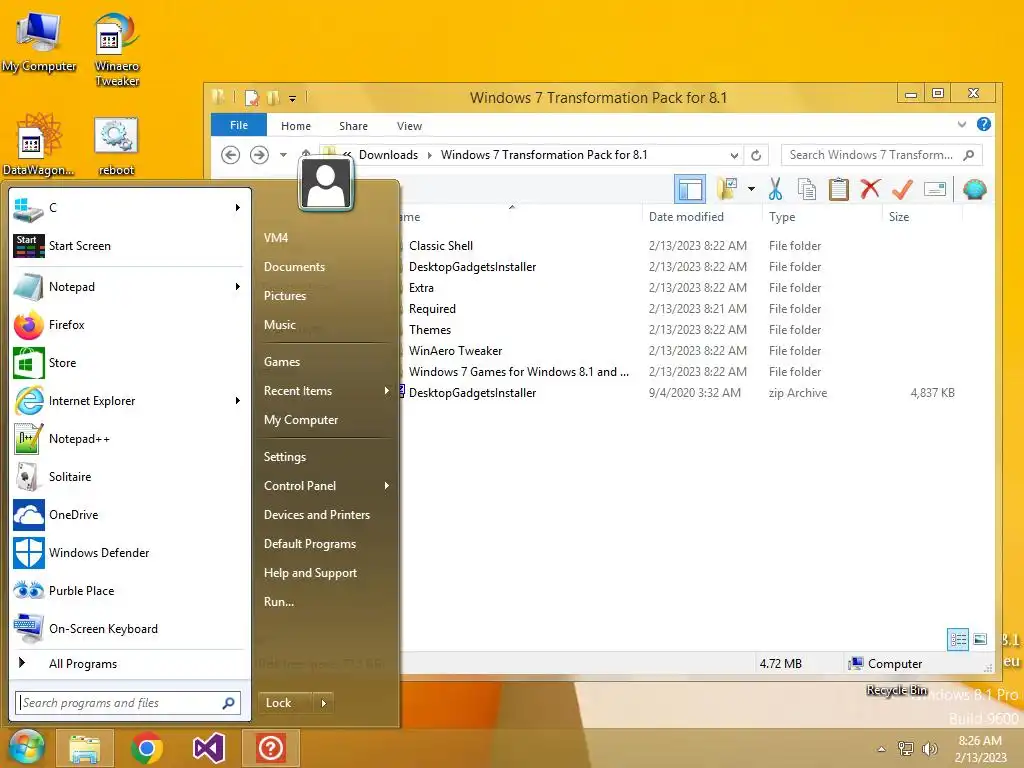Viewport: 1024px width, 768px height.
Task: Open the Home ribbon tab
Action: 296,126
